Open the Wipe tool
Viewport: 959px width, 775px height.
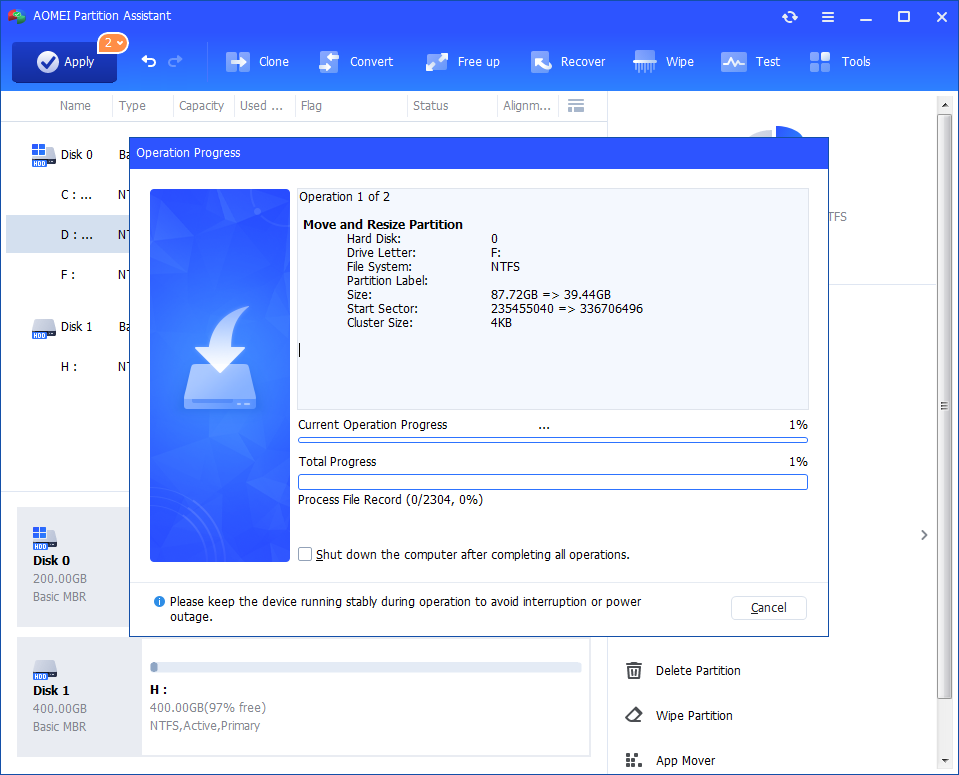point(663,62)
